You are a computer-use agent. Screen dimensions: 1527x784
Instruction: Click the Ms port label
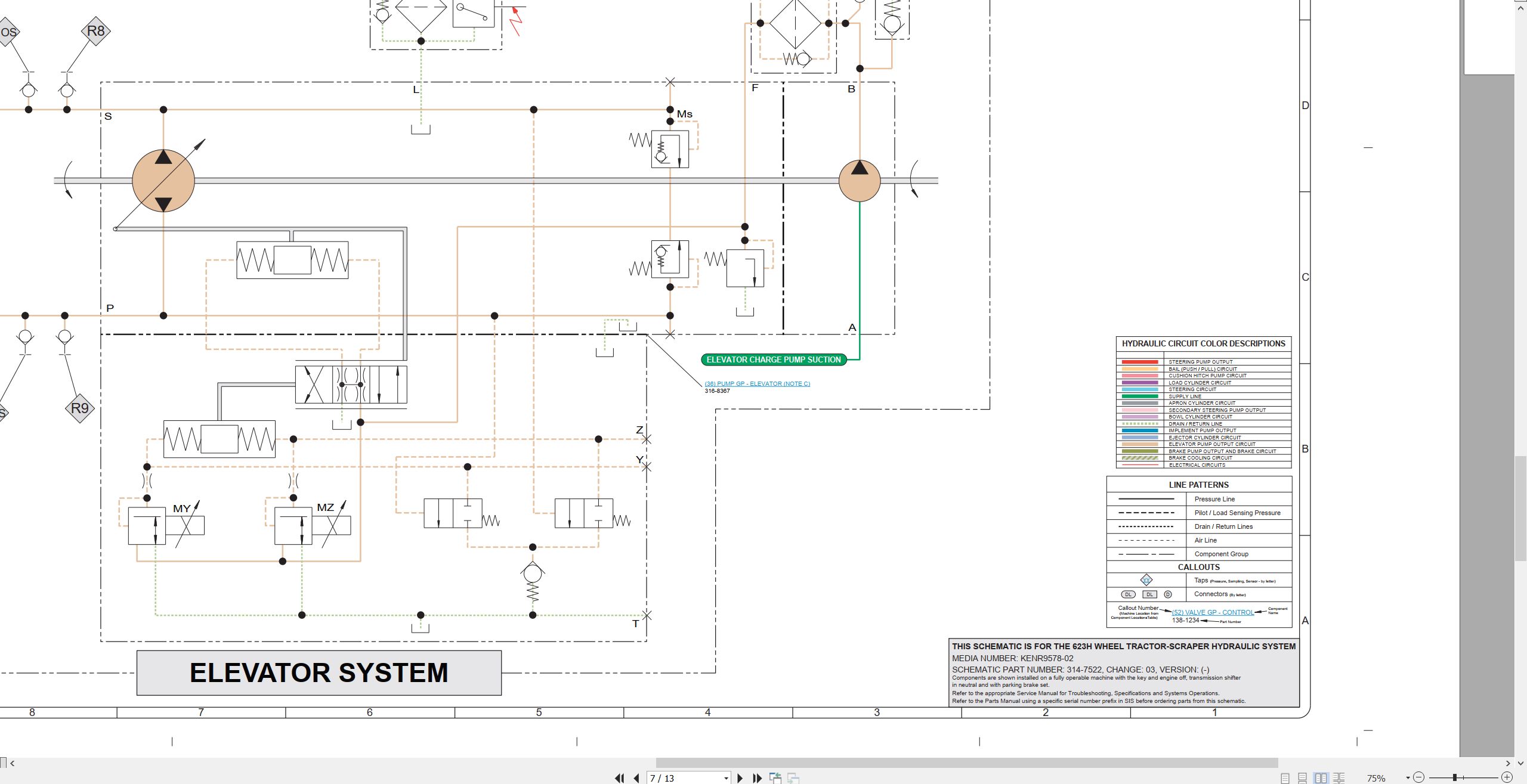pos(685,114)
